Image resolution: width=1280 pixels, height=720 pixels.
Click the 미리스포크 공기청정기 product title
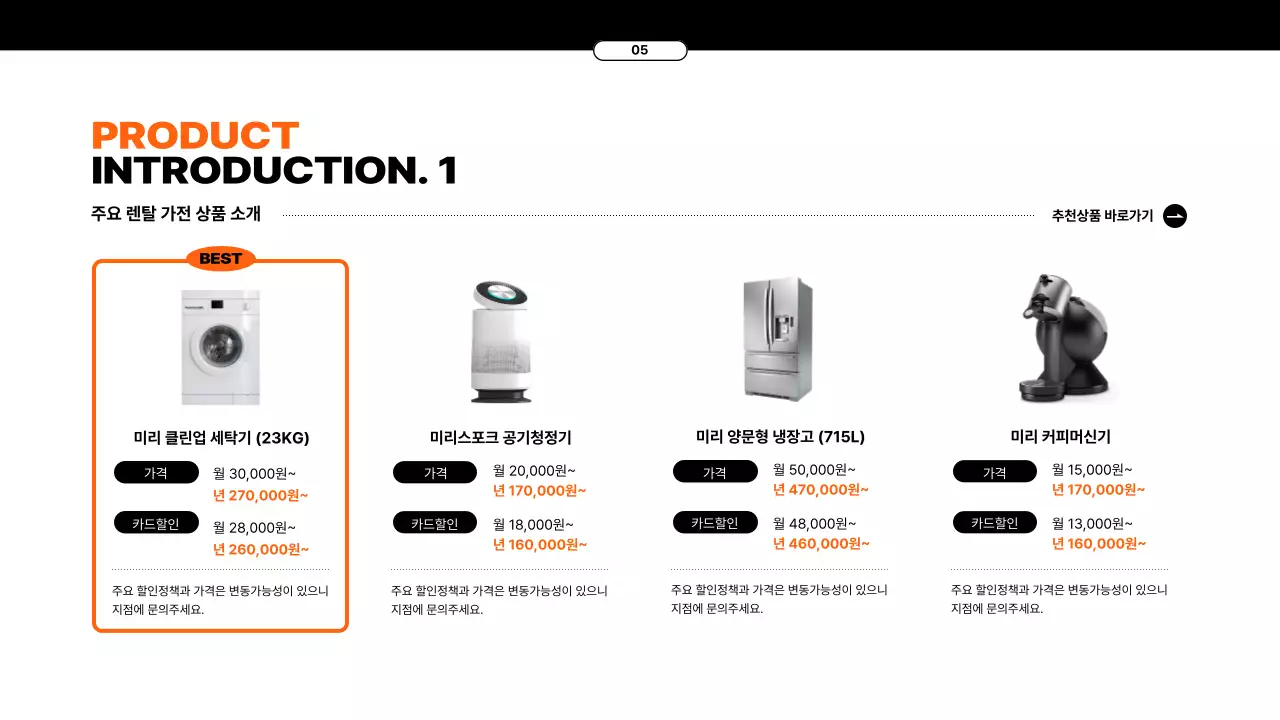click(x=500, y=438)
